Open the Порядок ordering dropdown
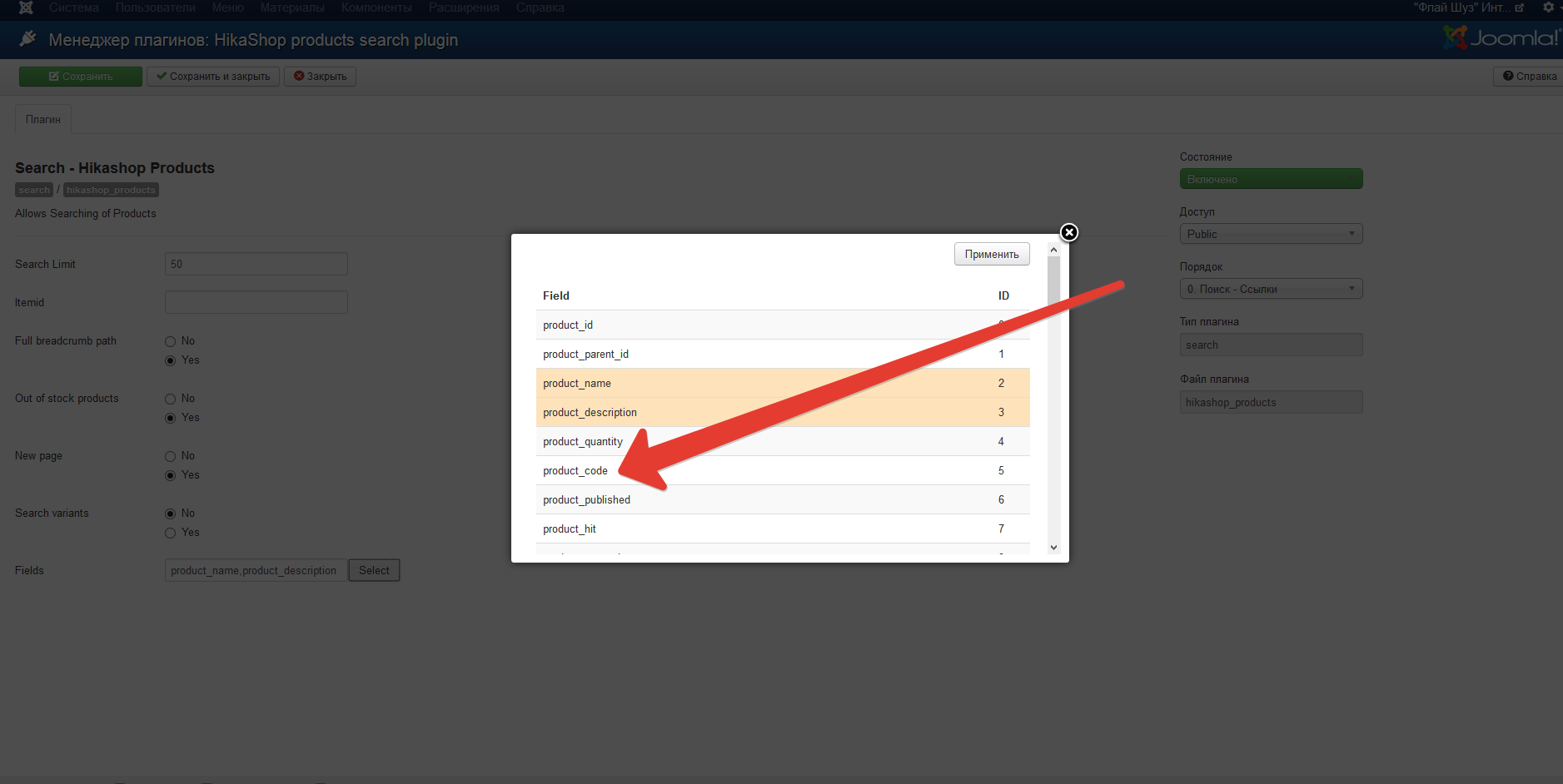 coord(1271,289)
